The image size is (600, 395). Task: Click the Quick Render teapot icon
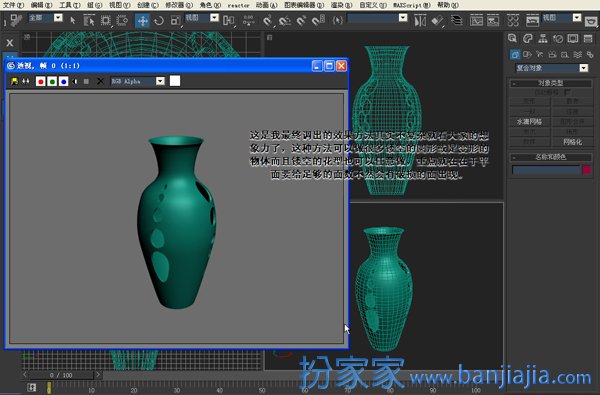[x=592, y=21]
